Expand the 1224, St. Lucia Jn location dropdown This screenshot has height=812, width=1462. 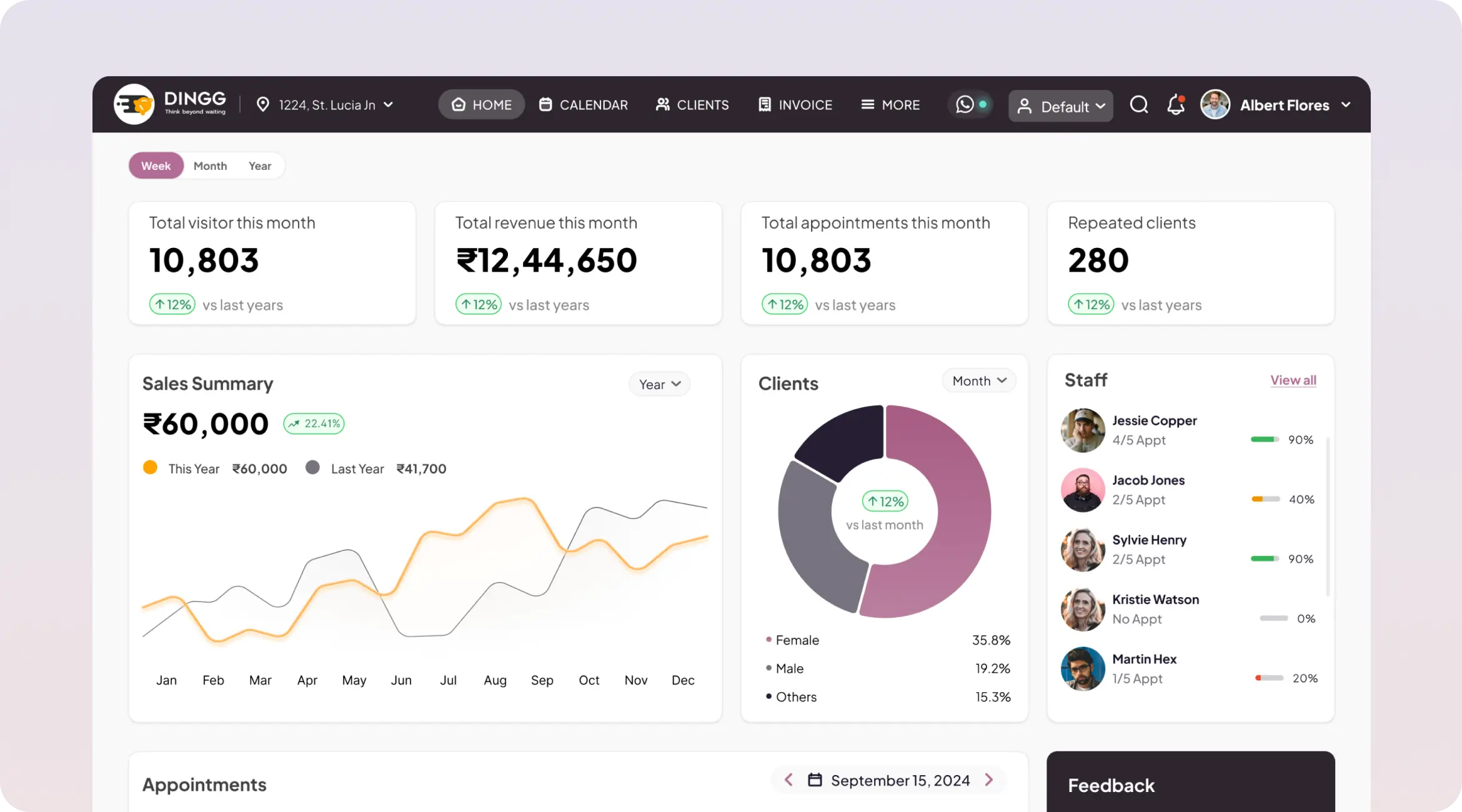click(326, 104)
